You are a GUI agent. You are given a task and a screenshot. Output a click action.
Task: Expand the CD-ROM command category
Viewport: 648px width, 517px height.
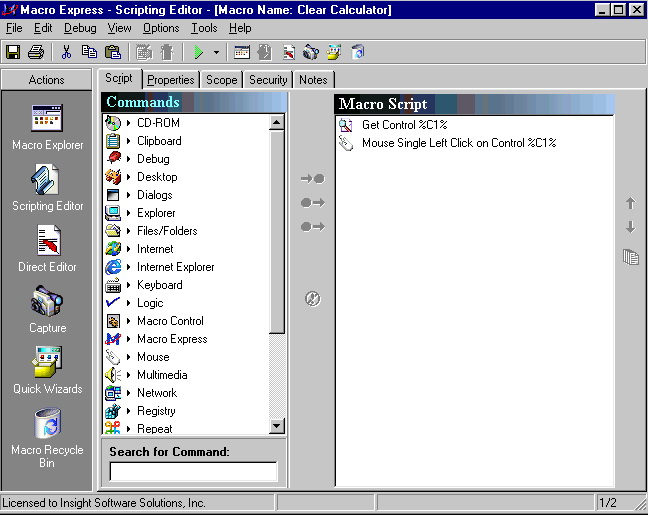coord(129,123)
